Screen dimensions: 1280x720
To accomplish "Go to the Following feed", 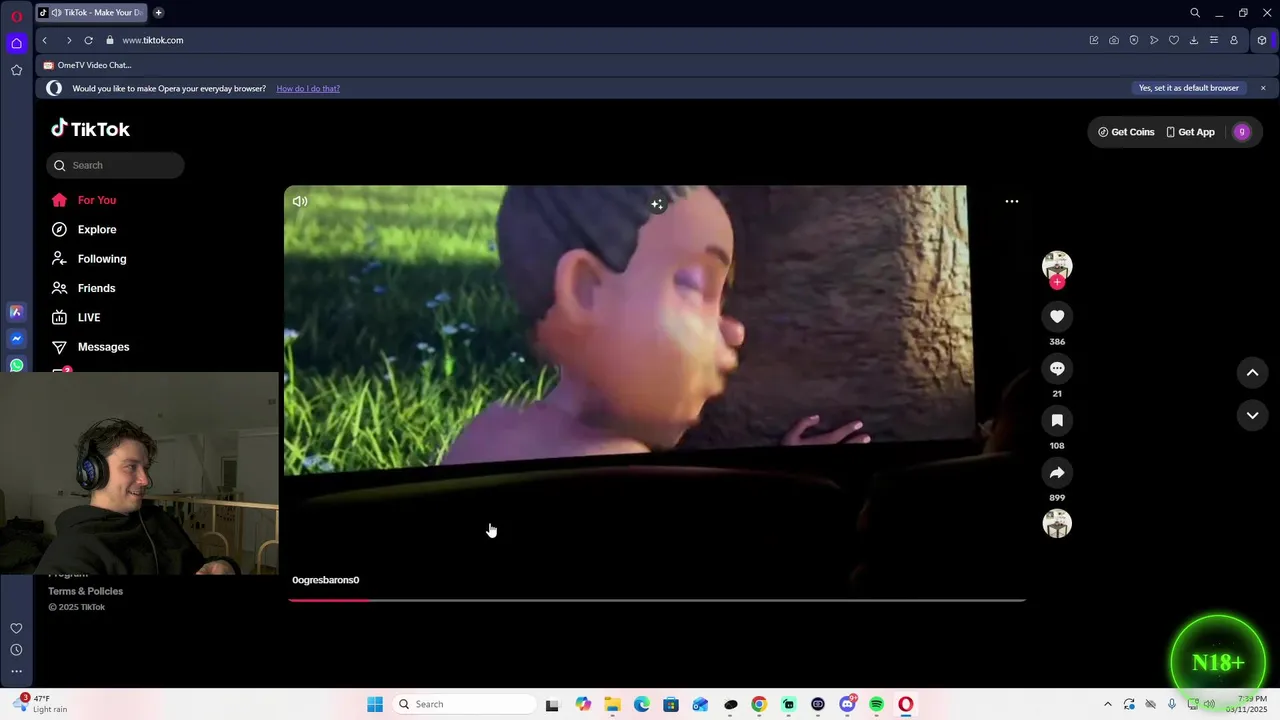I will click(90, 258).
